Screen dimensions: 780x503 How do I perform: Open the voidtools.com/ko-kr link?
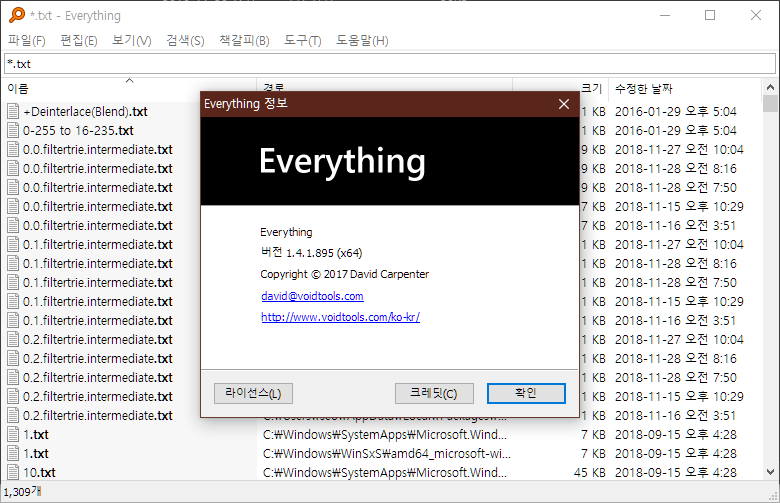pos(340,317)
